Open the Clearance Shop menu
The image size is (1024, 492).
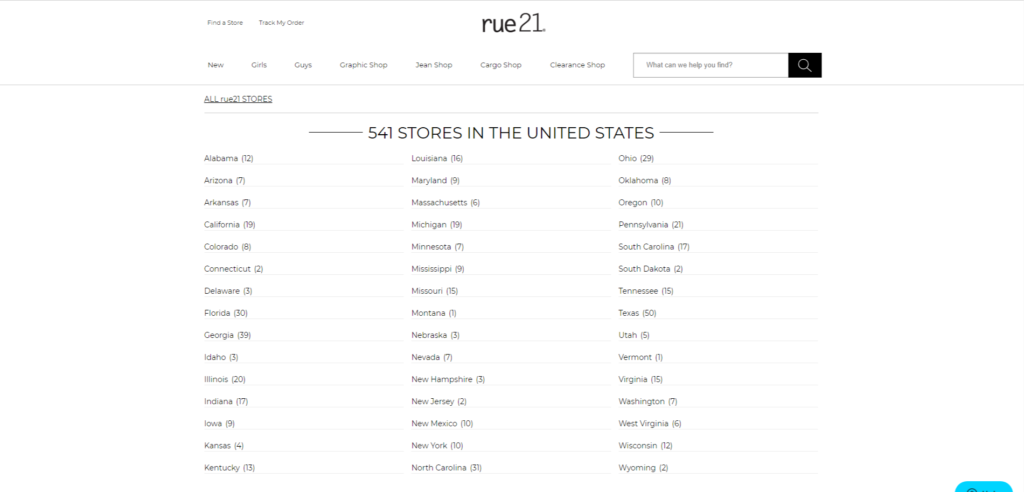pos(577,65)
